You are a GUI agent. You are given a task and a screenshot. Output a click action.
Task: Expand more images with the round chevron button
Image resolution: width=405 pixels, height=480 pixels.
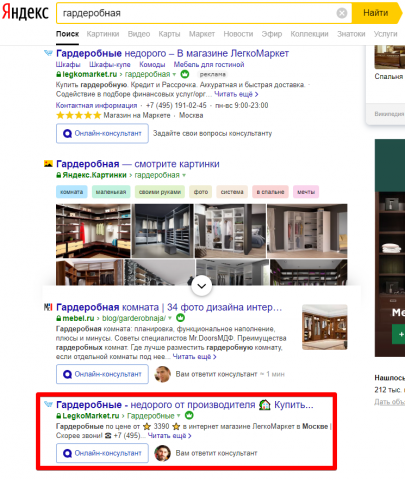click(x=202, y=286)
